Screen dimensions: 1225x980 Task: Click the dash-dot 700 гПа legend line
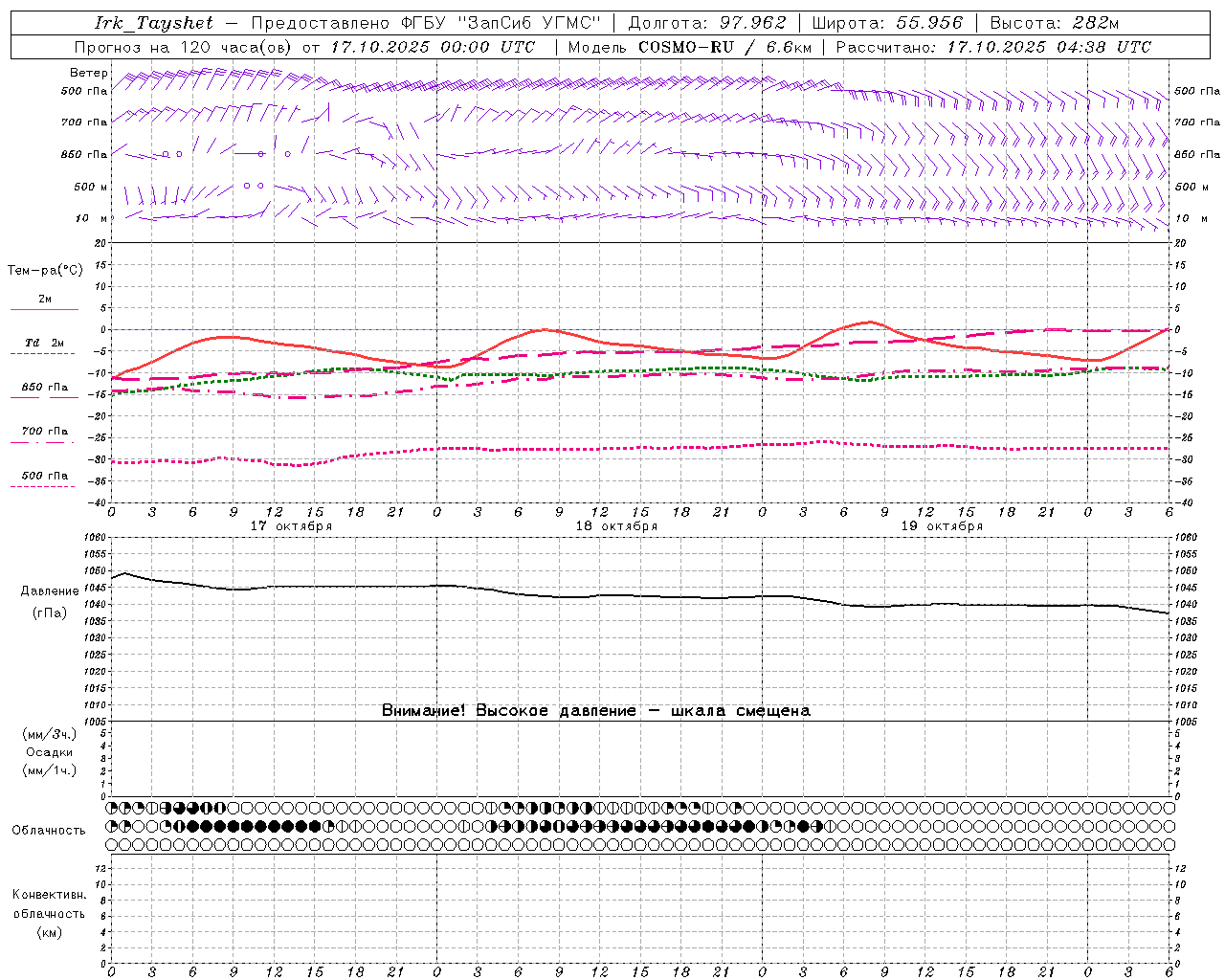pos(42,442)
